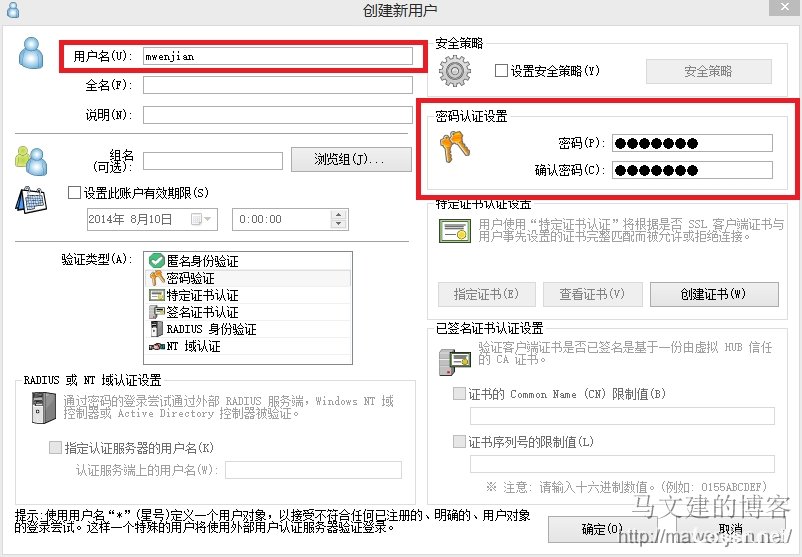Focus the certificate serial number limit field
Image resolution: width=802 pixels, height=557 pixels.
click(x=622, y=464)
